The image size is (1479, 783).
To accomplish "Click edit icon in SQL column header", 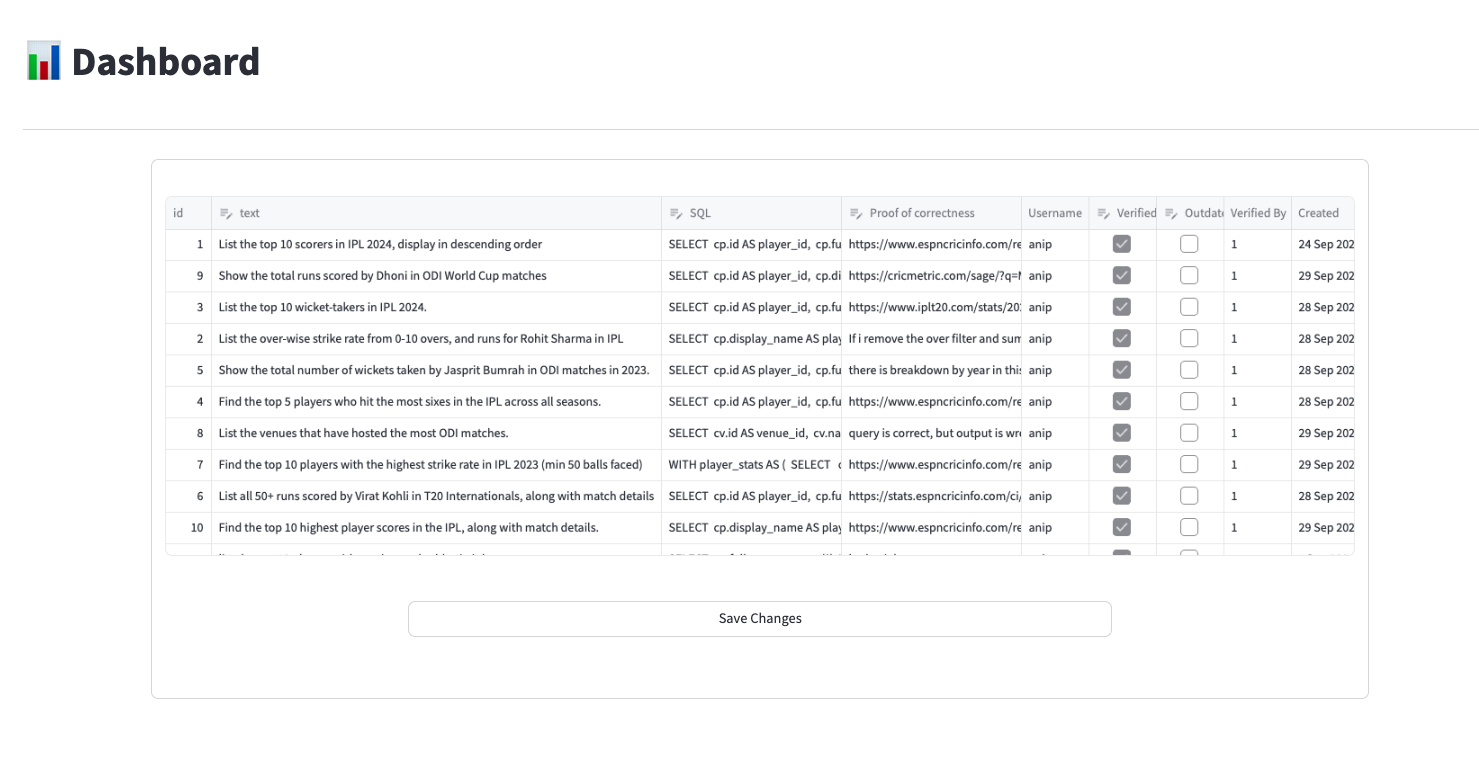I will point(676,213).
